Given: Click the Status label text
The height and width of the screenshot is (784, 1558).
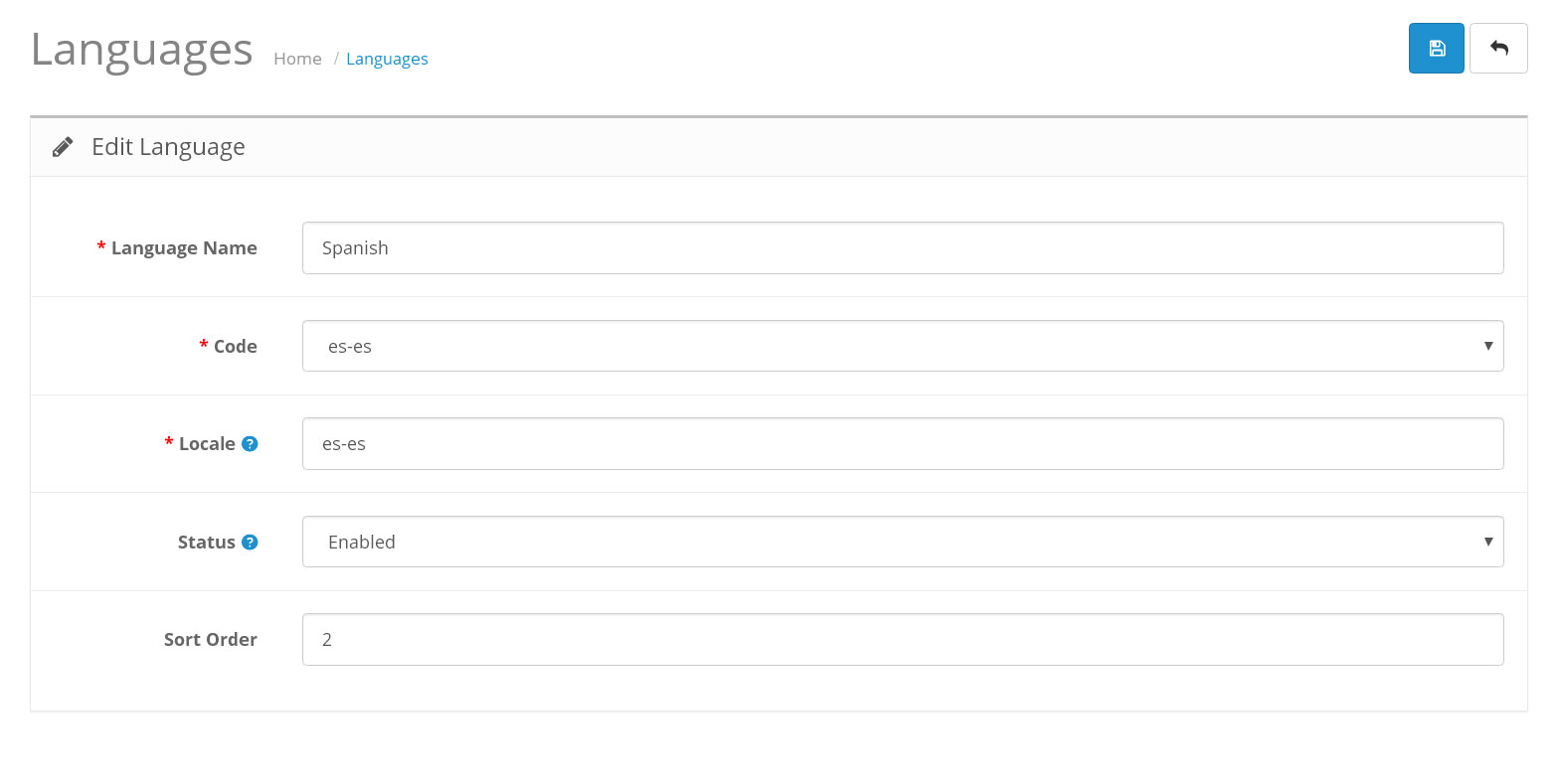Looking at the screenshot, I should point(206,543).
